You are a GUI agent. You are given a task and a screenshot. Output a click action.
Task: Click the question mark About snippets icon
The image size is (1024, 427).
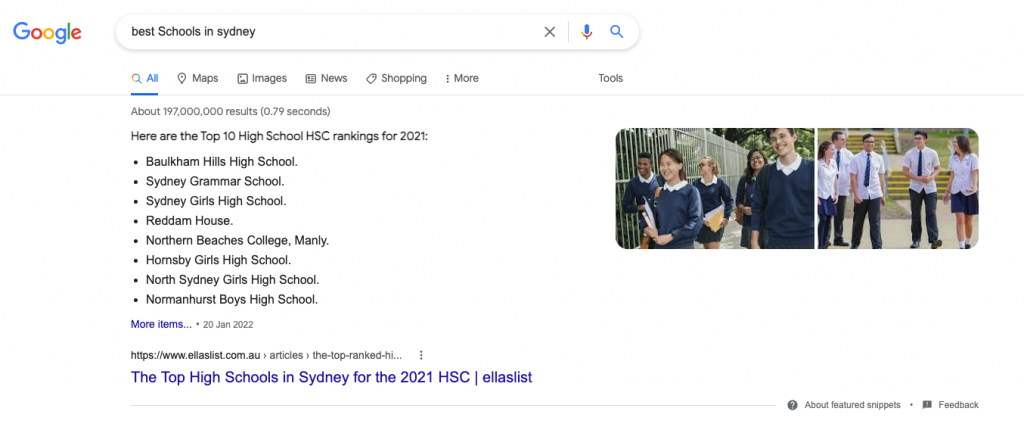792,405
